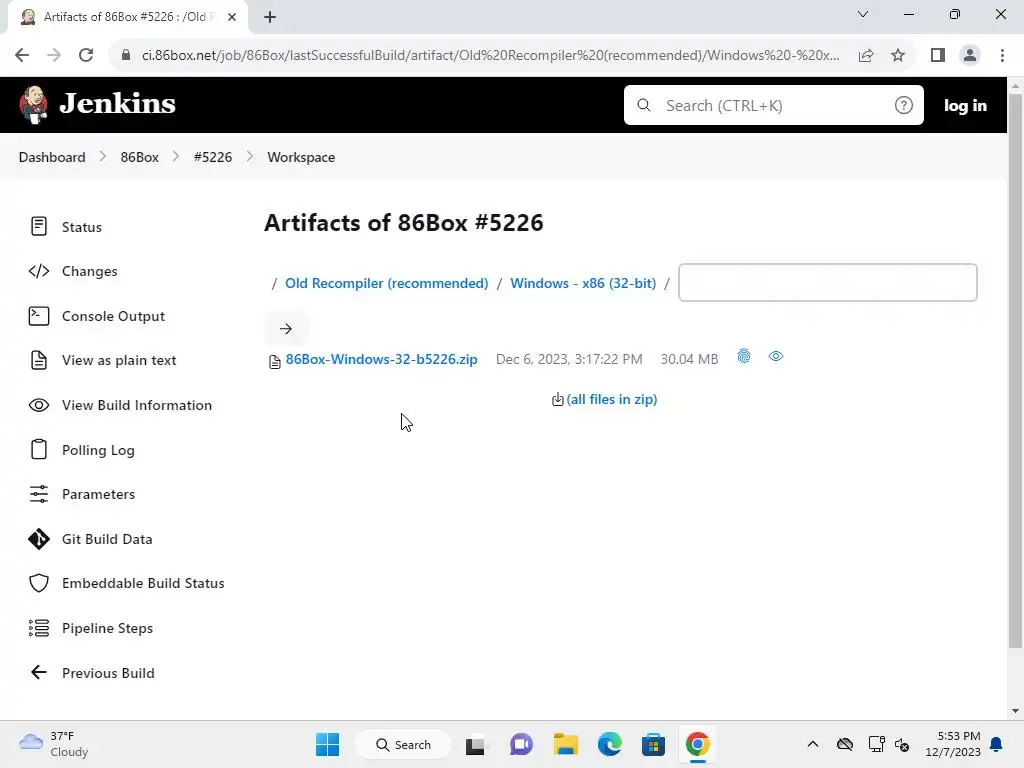Open Console Output
The image size is (1024, 768).
113,316
